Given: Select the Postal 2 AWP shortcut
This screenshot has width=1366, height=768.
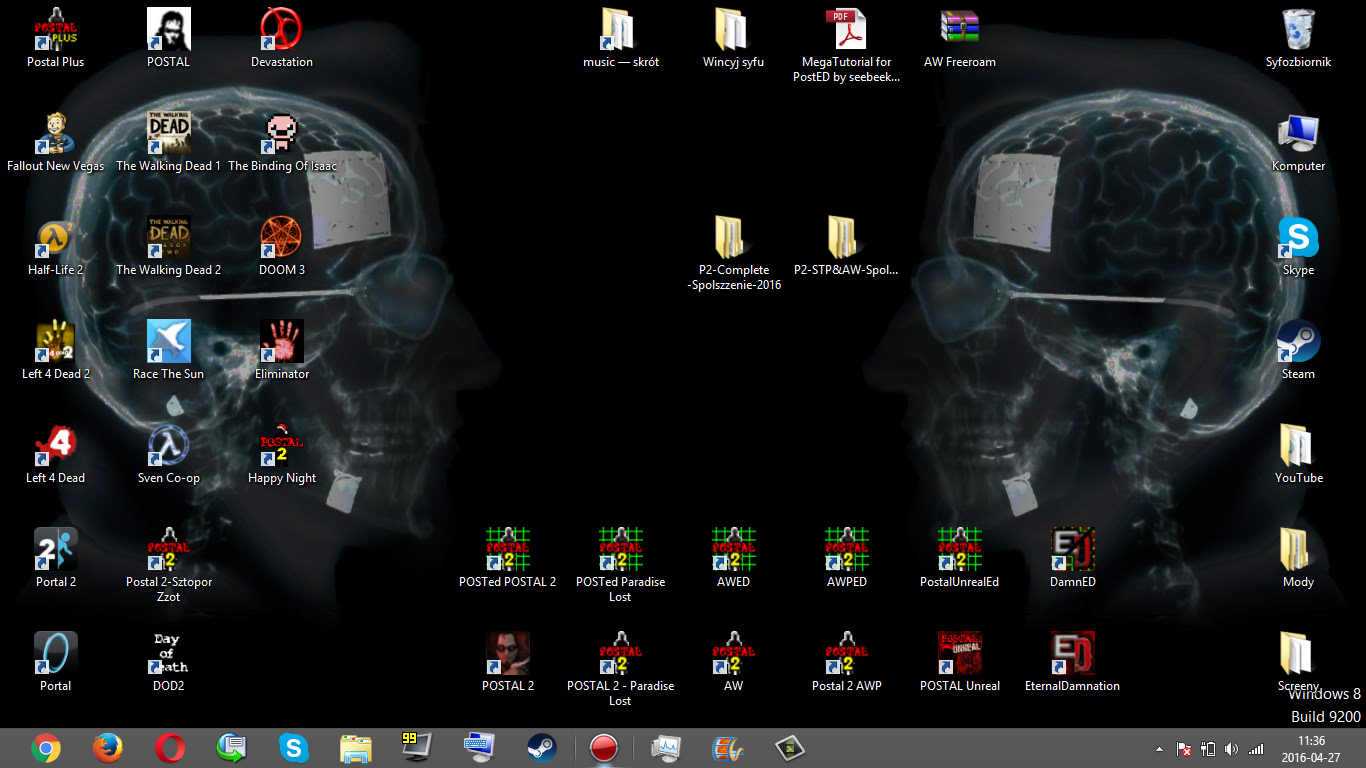Looking at the screenshot, I should tap(847, 662).
